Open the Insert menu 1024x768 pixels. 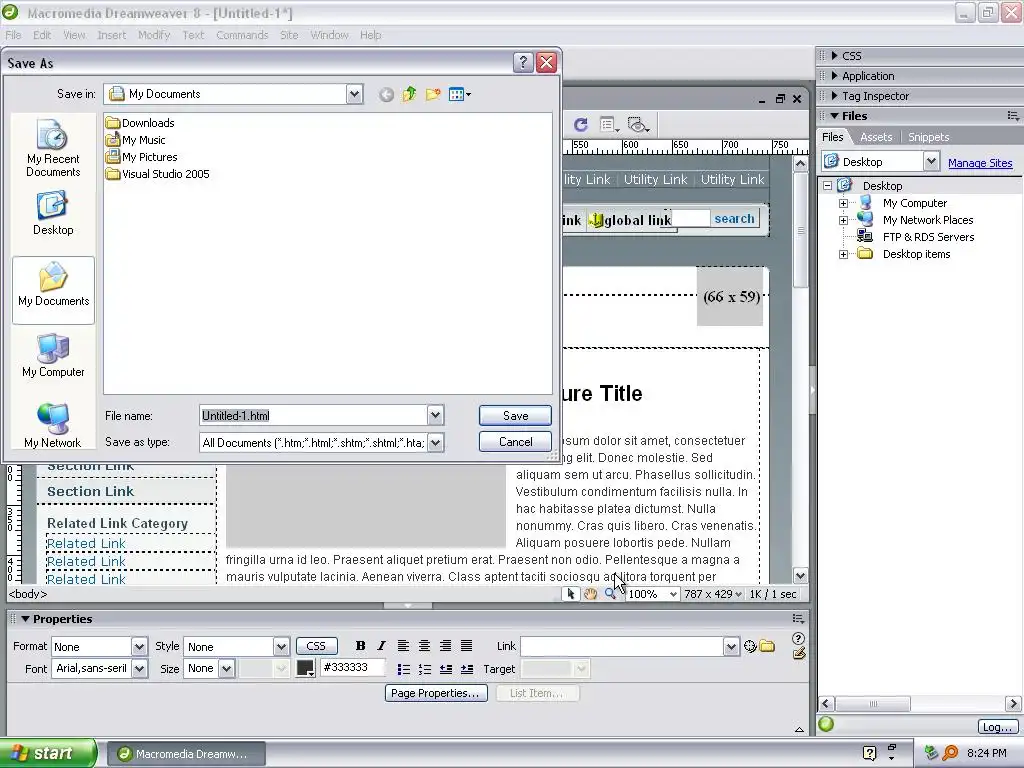point(112,35)
